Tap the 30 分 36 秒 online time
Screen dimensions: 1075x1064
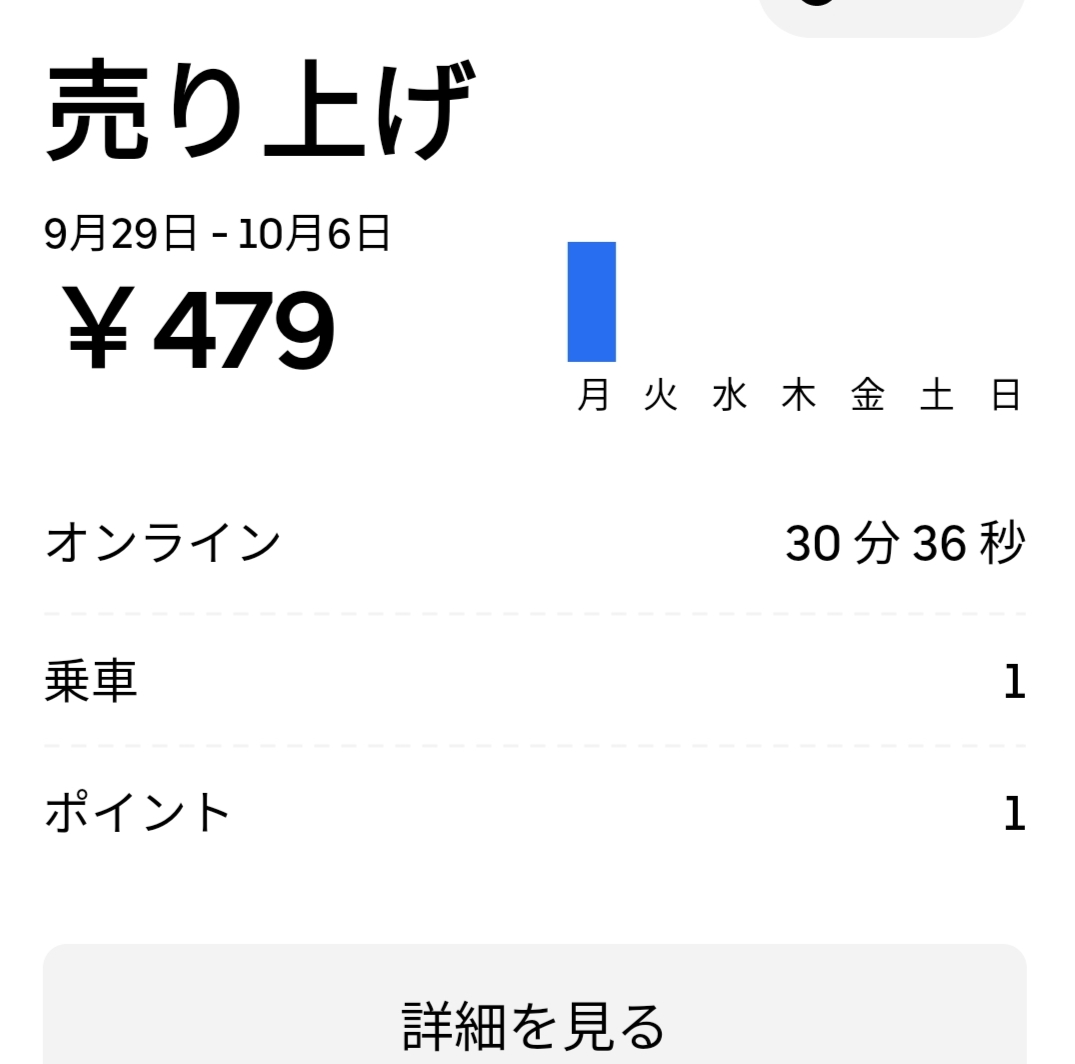point(905,543)
